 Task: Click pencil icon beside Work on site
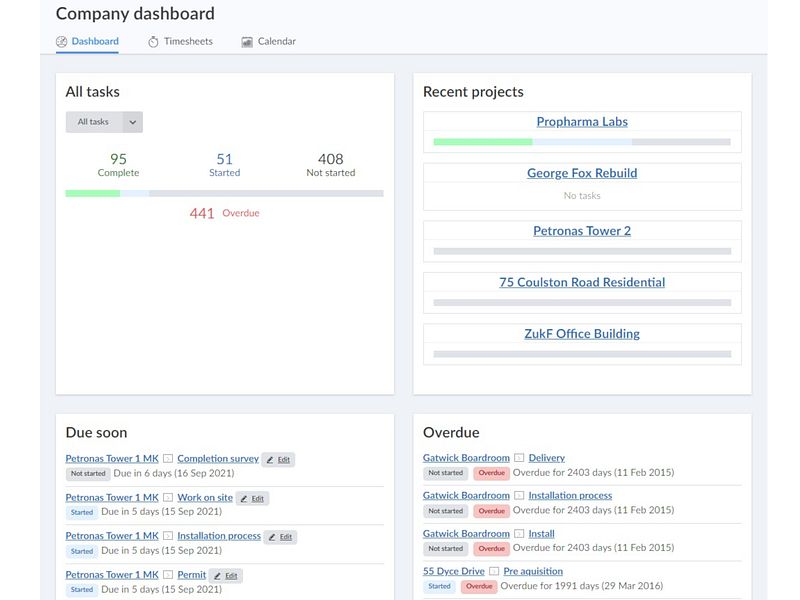click(244, 498)
